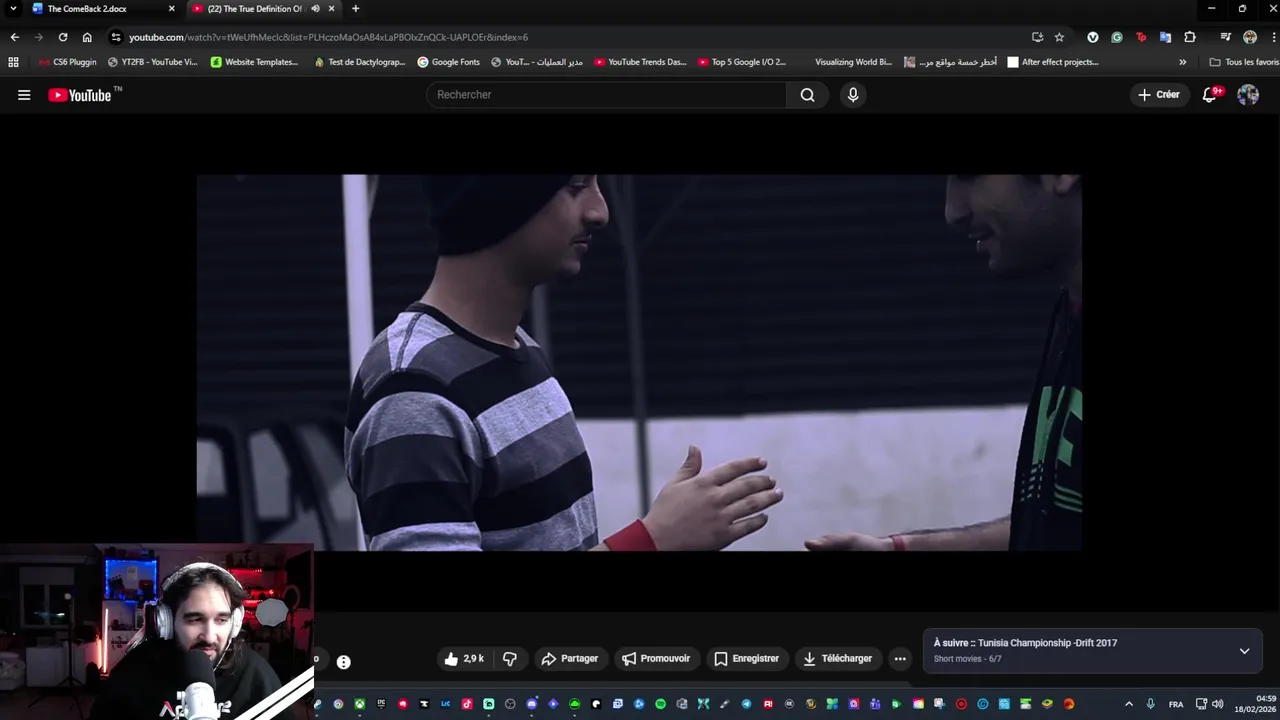The width and height of the screenshot is (1280, 720).
Task: Open the YouTube account avatar menu
Action: 1248,95
